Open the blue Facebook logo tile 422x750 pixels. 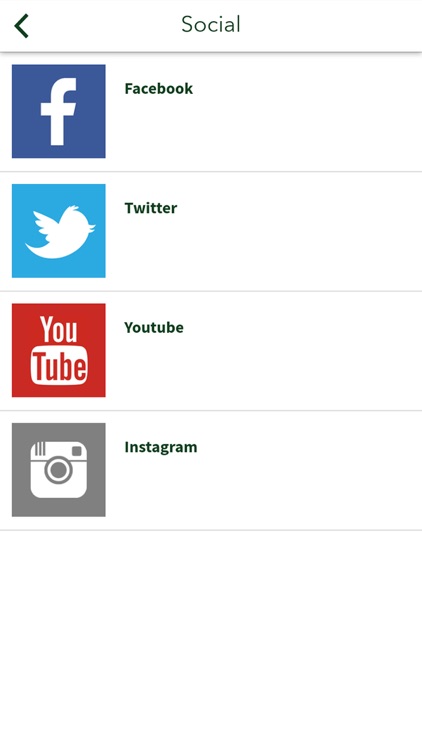[x=59, y=111]
